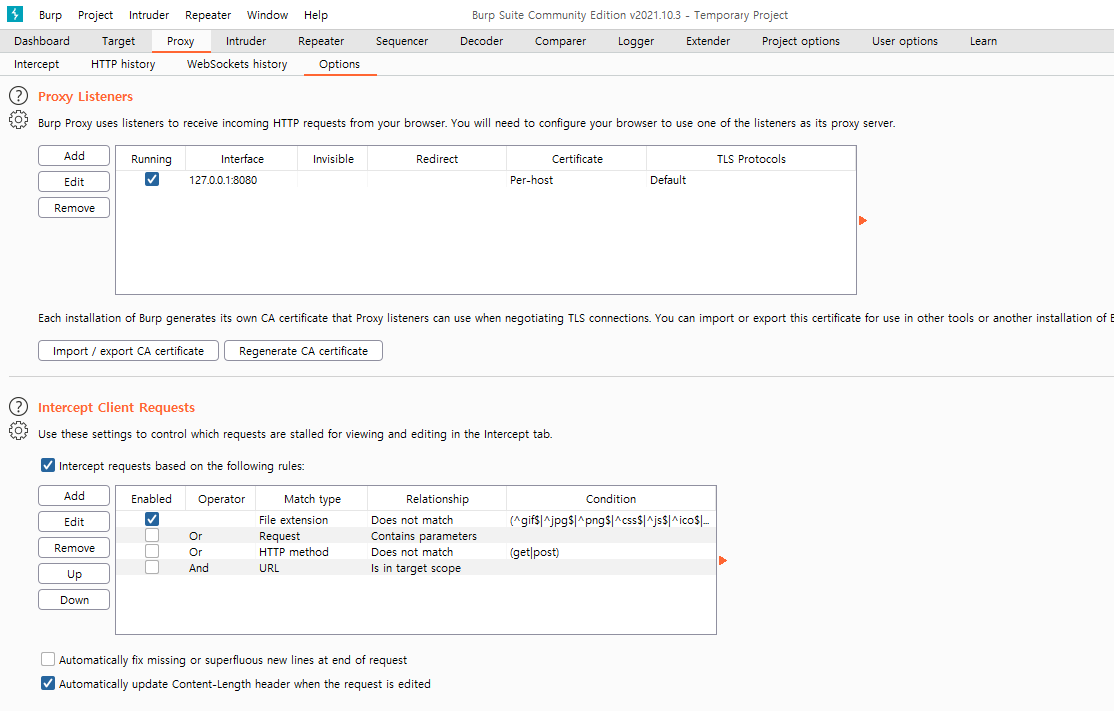
Task: Select the Proxy tab
Action: 180,41
